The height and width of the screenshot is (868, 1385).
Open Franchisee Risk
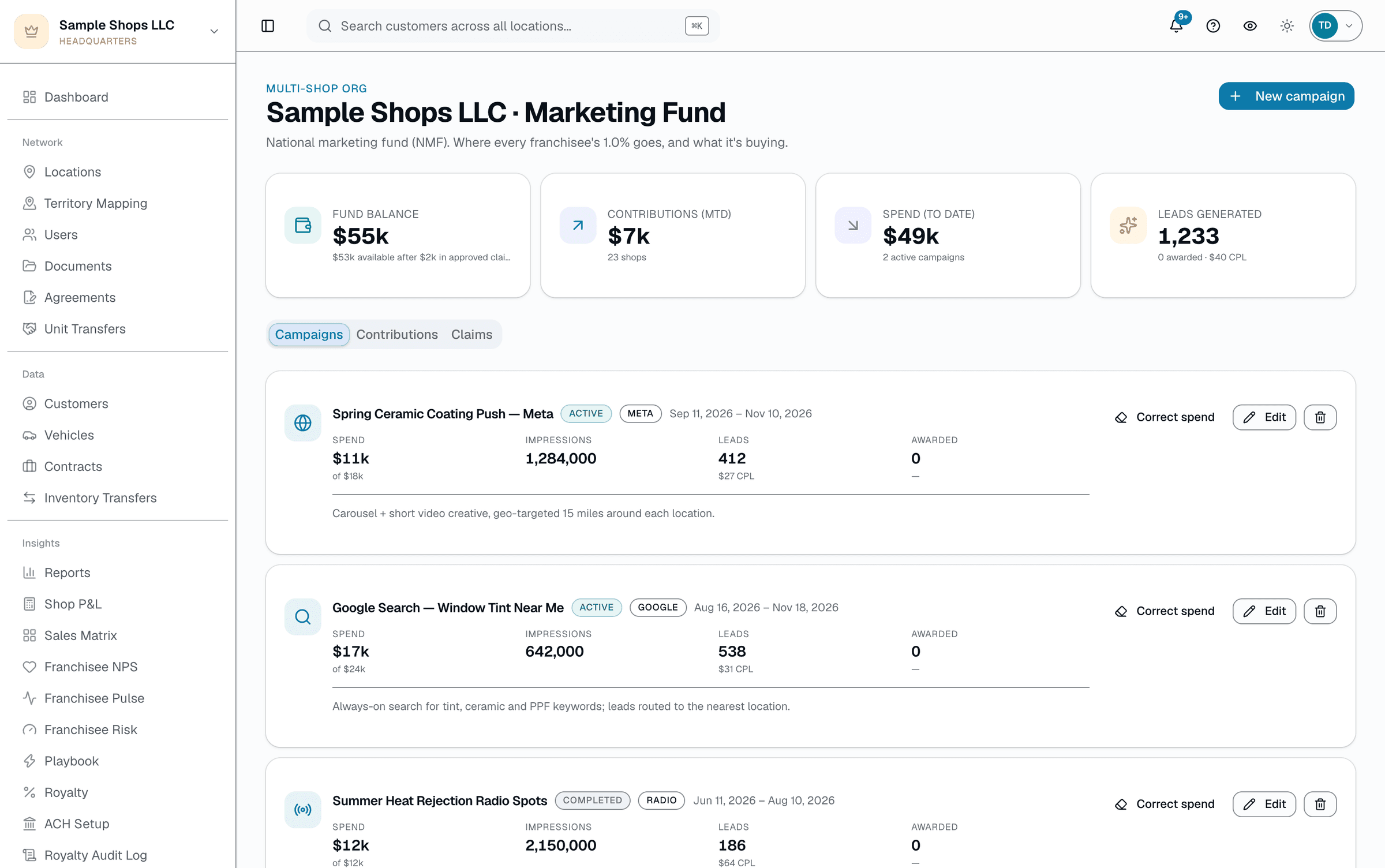tap(118, 729)
